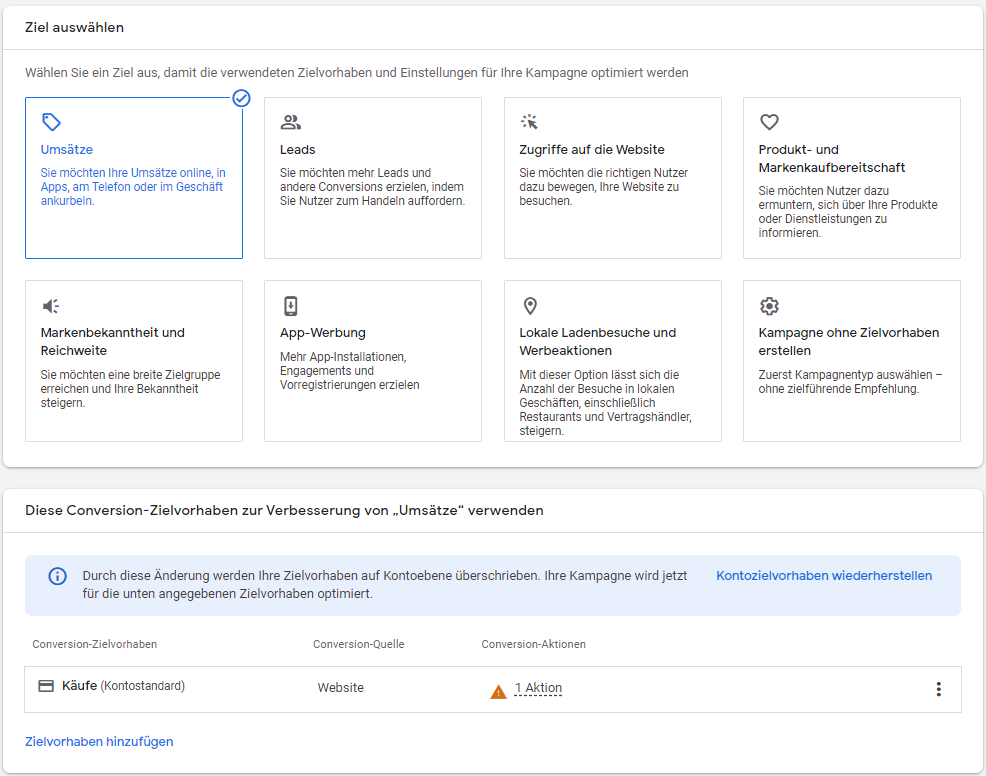Select the Zugriffe auf die Website goal
The image size is (986, 776).
[x=612, y=177]
